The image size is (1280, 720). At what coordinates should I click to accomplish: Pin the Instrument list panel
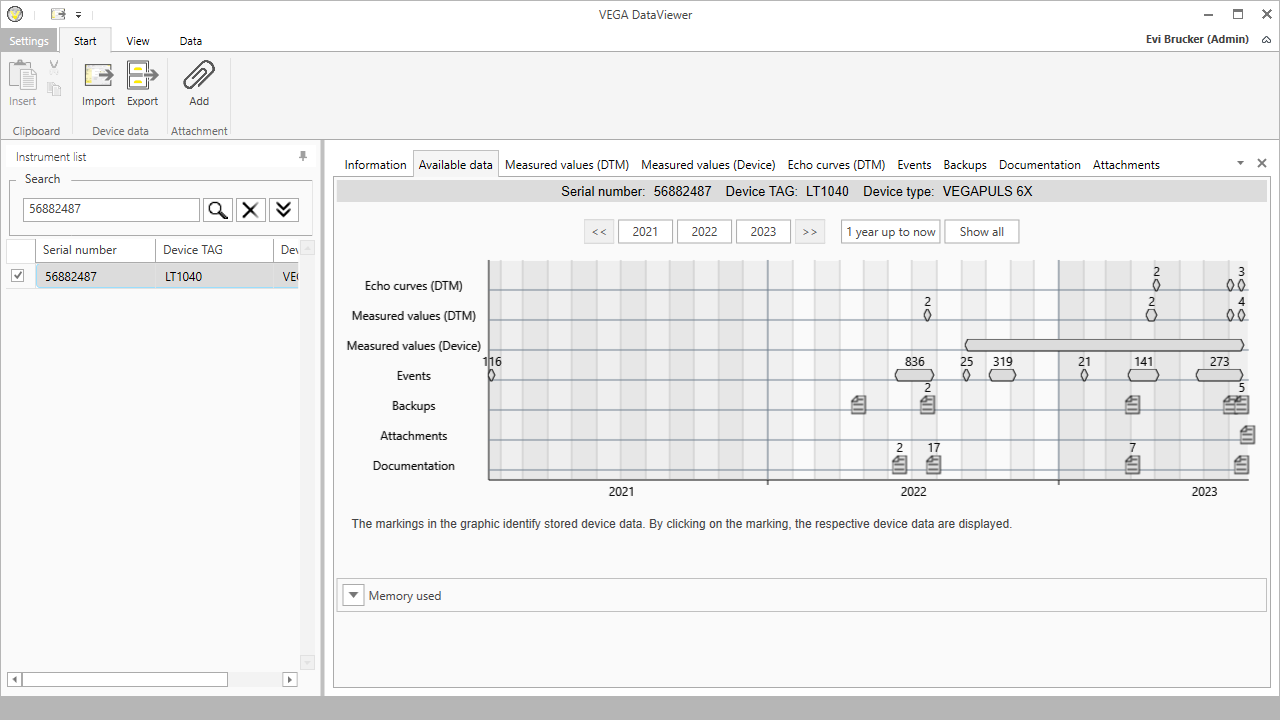pyautogui.click(x=303, y=157)
